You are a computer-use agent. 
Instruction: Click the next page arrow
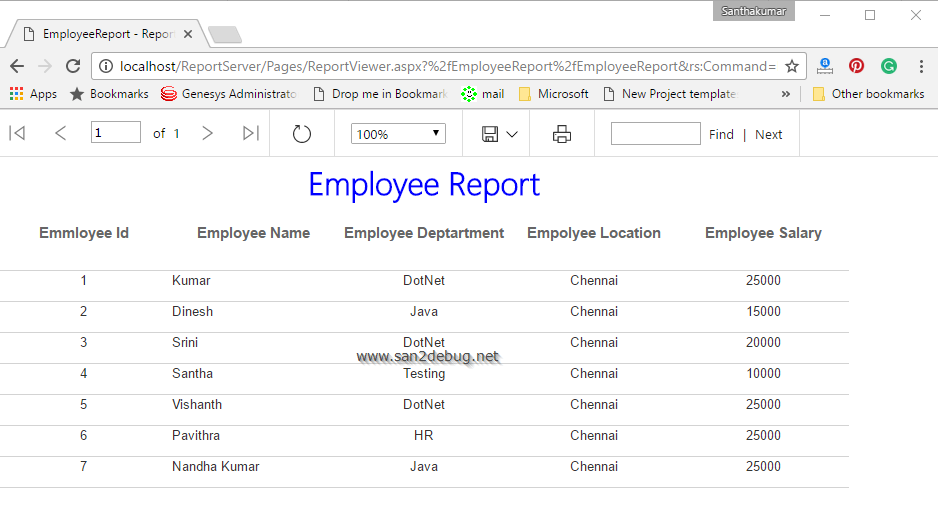pos(207,134)
